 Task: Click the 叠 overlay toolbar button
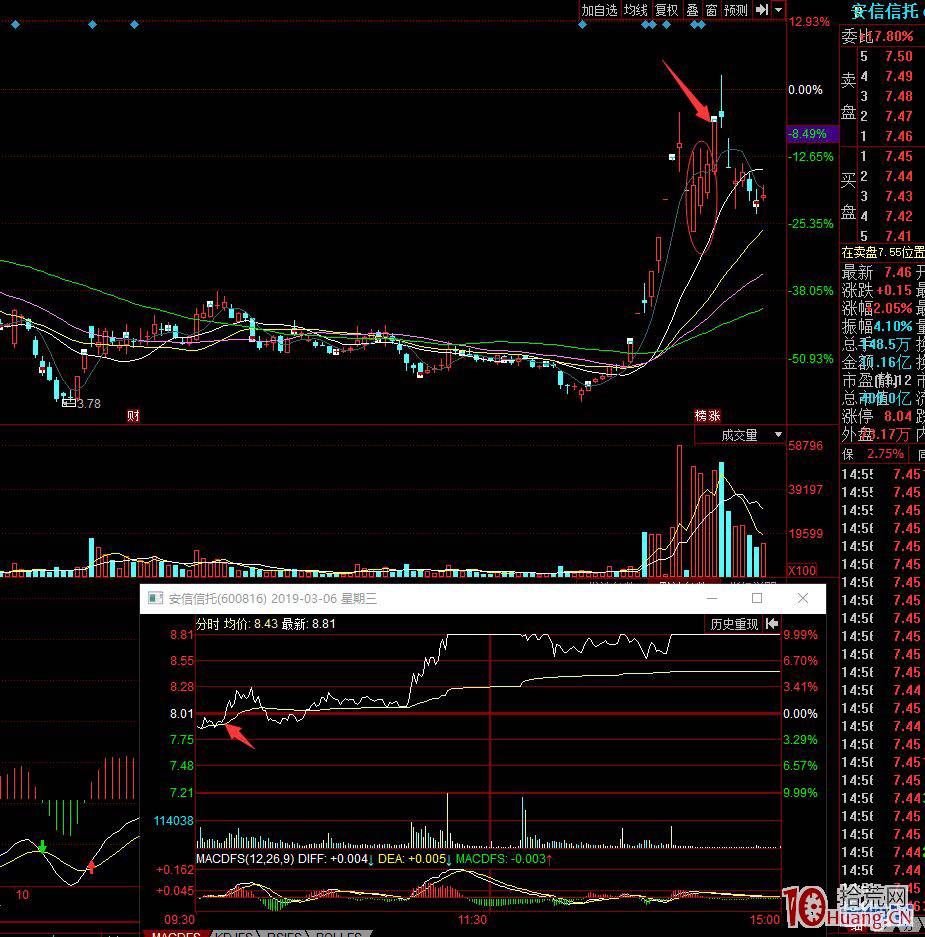pos(692,10)
